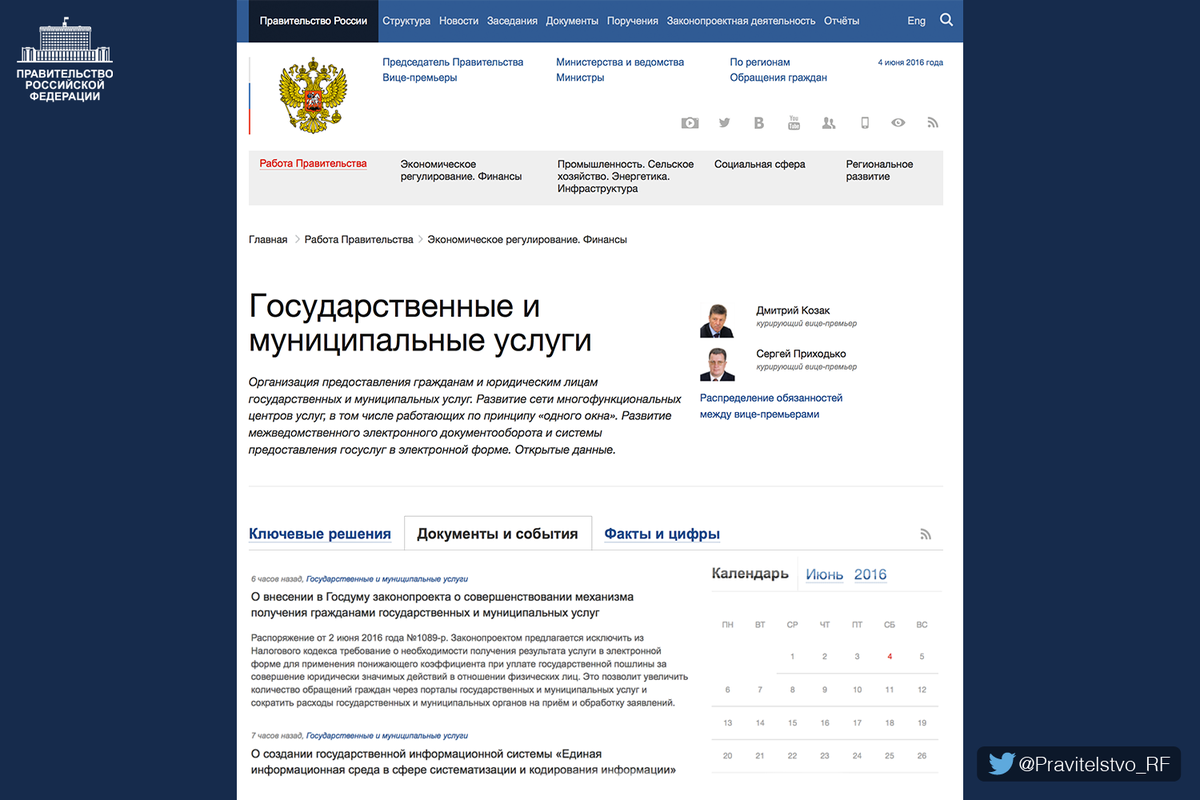
Task: Open the mobile phone version icon
Action: click(865, 123)
